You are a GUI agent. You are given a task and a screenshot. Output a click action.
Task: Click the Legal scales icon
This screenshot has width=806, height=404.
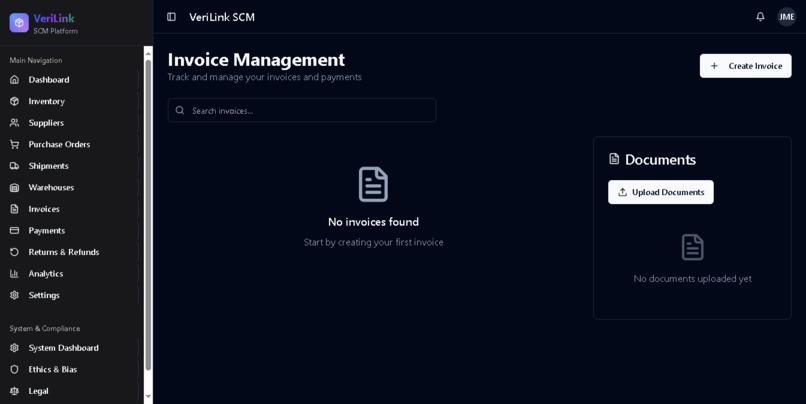point(14,391)
